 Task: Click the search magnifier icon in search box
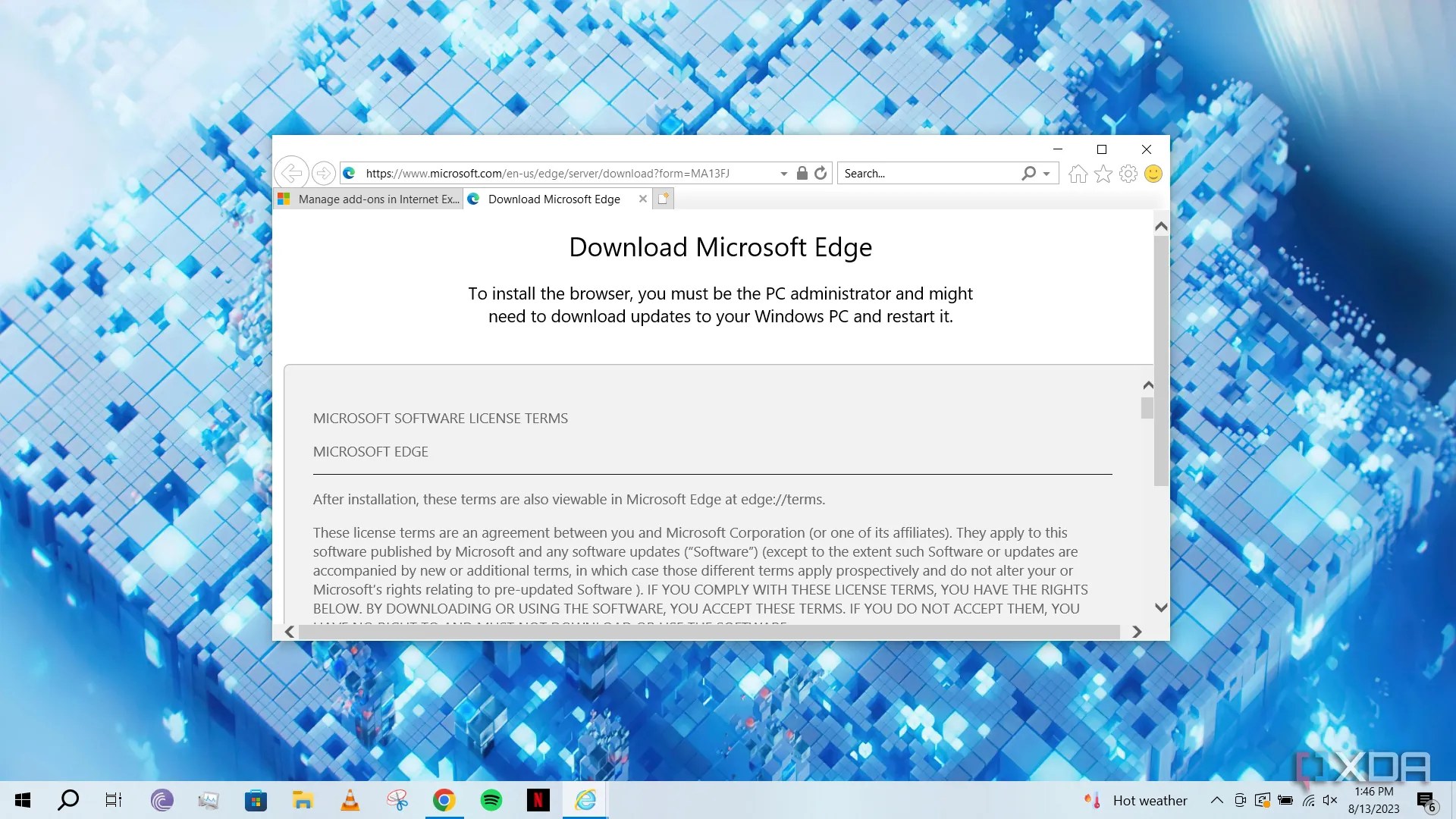click(1028, 174)
